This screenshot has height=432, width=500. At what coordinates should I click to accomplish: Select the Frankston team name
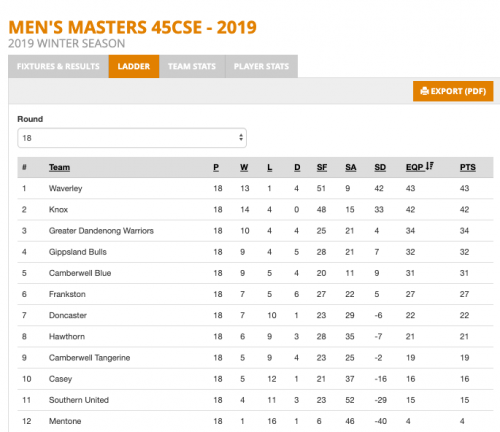(67, 294)
